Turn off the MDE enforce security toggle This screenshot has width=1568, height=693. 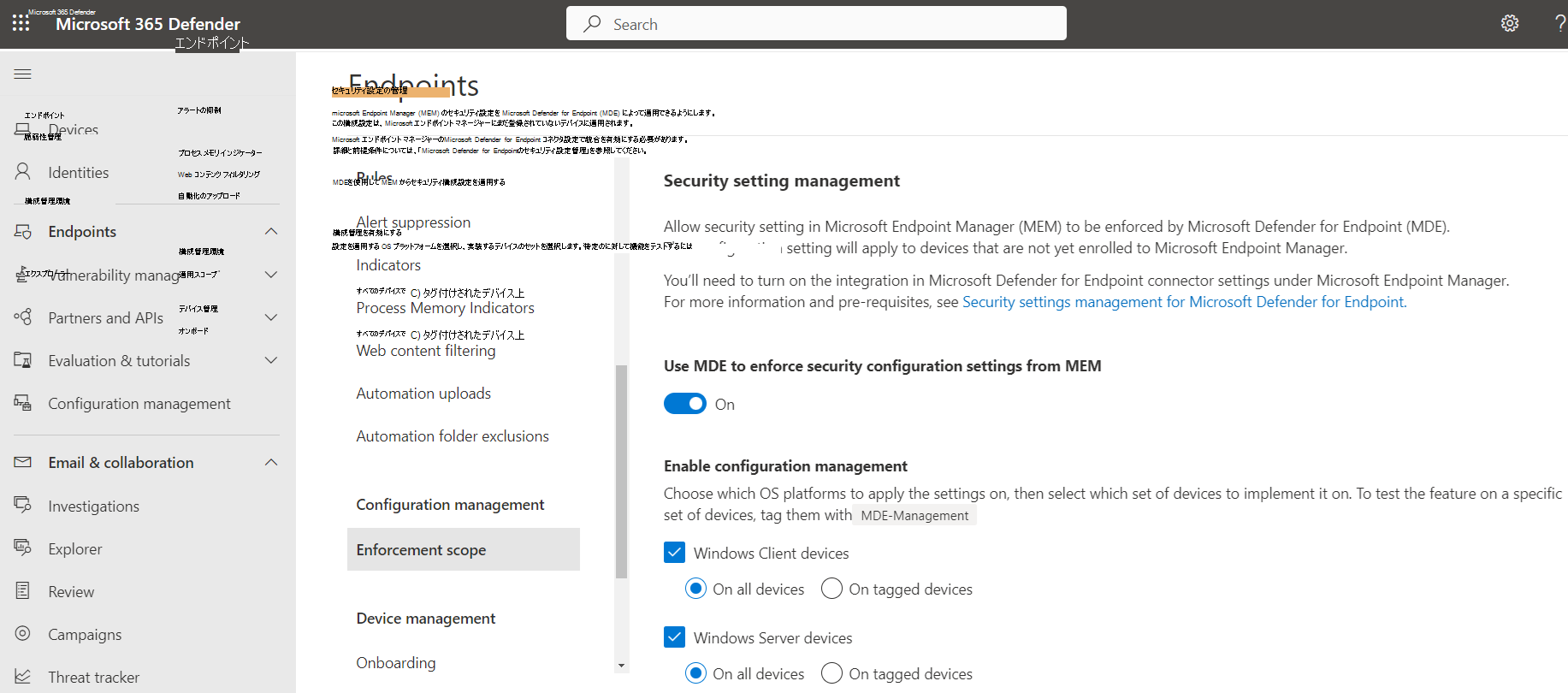684,404
